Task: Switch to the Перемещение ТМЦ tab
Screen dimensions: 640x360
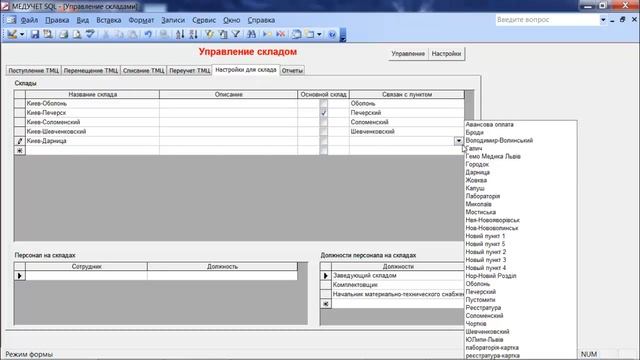Action: [x=91, y=71]
